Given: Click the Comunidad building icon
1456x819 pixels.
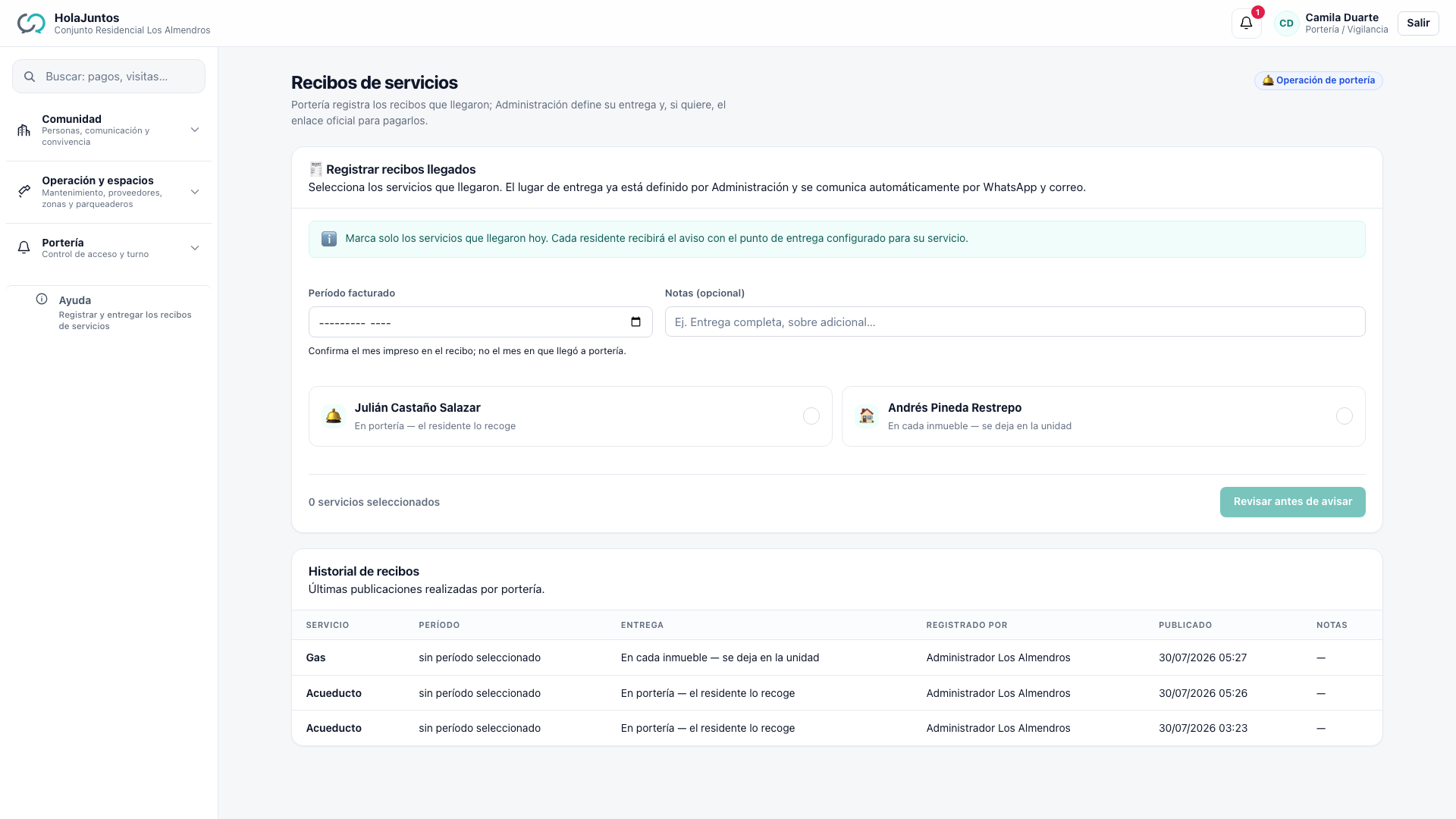Looking at the screenshot, I should click(x=24, y=130).
